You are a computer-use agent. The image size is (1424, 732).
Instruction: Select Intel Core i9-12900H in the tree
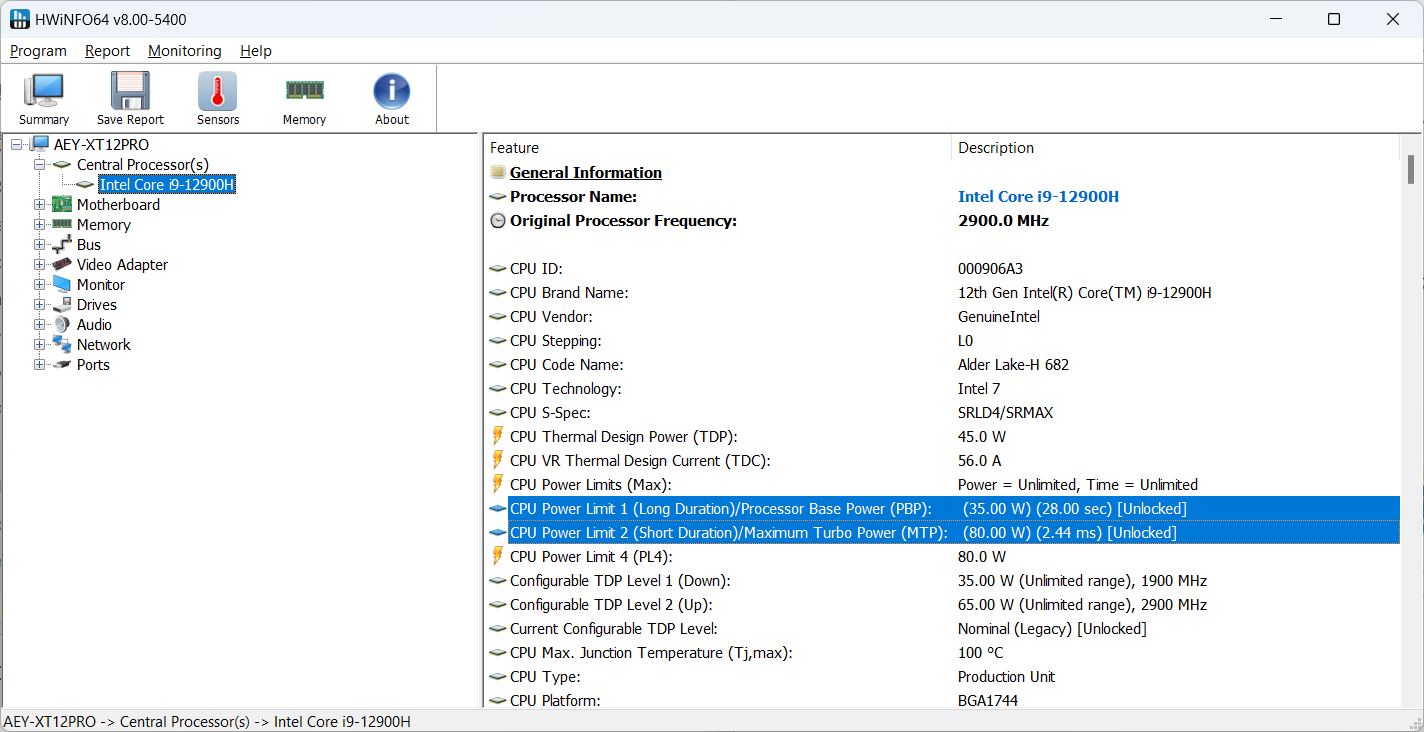(x=167, y=185)
